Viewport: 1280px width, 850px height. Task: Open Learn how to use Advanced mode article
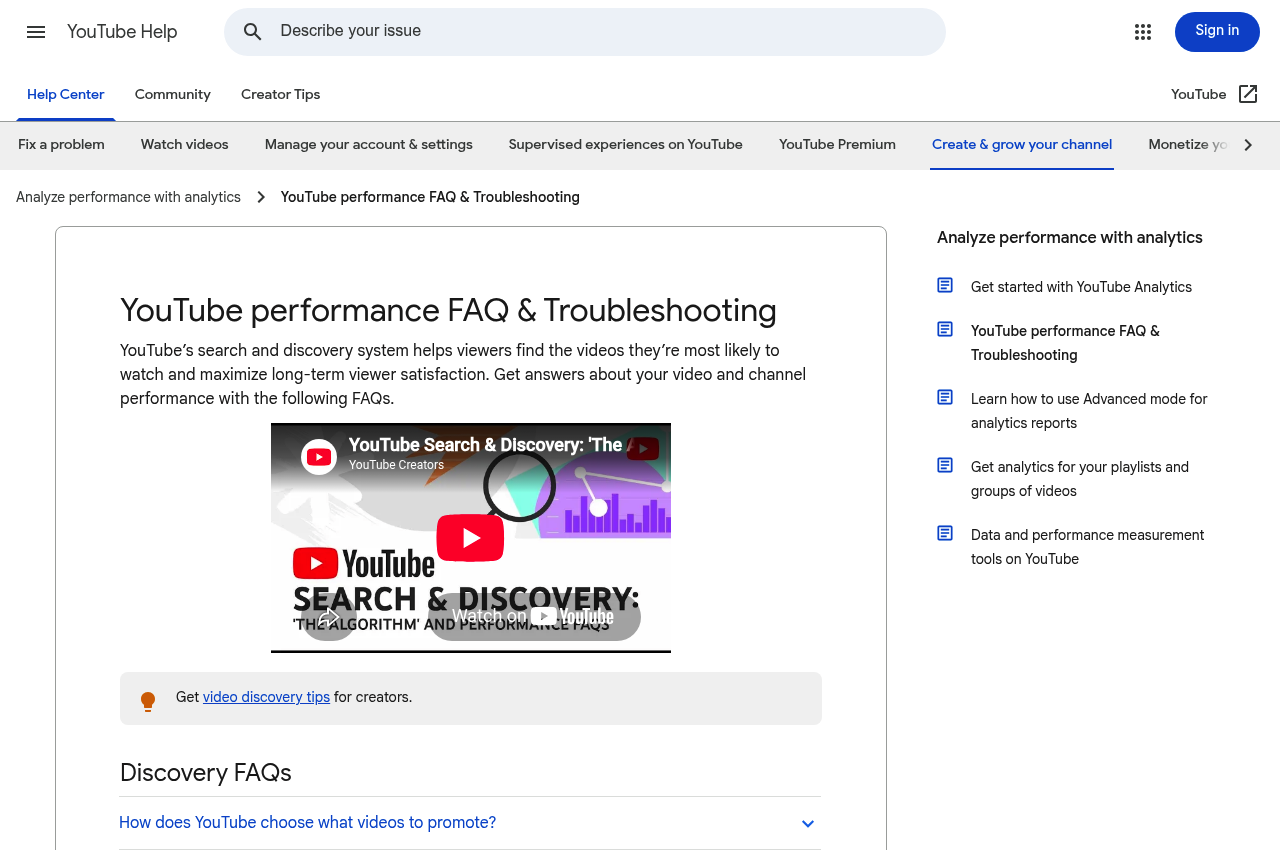tap(1089, 411)
